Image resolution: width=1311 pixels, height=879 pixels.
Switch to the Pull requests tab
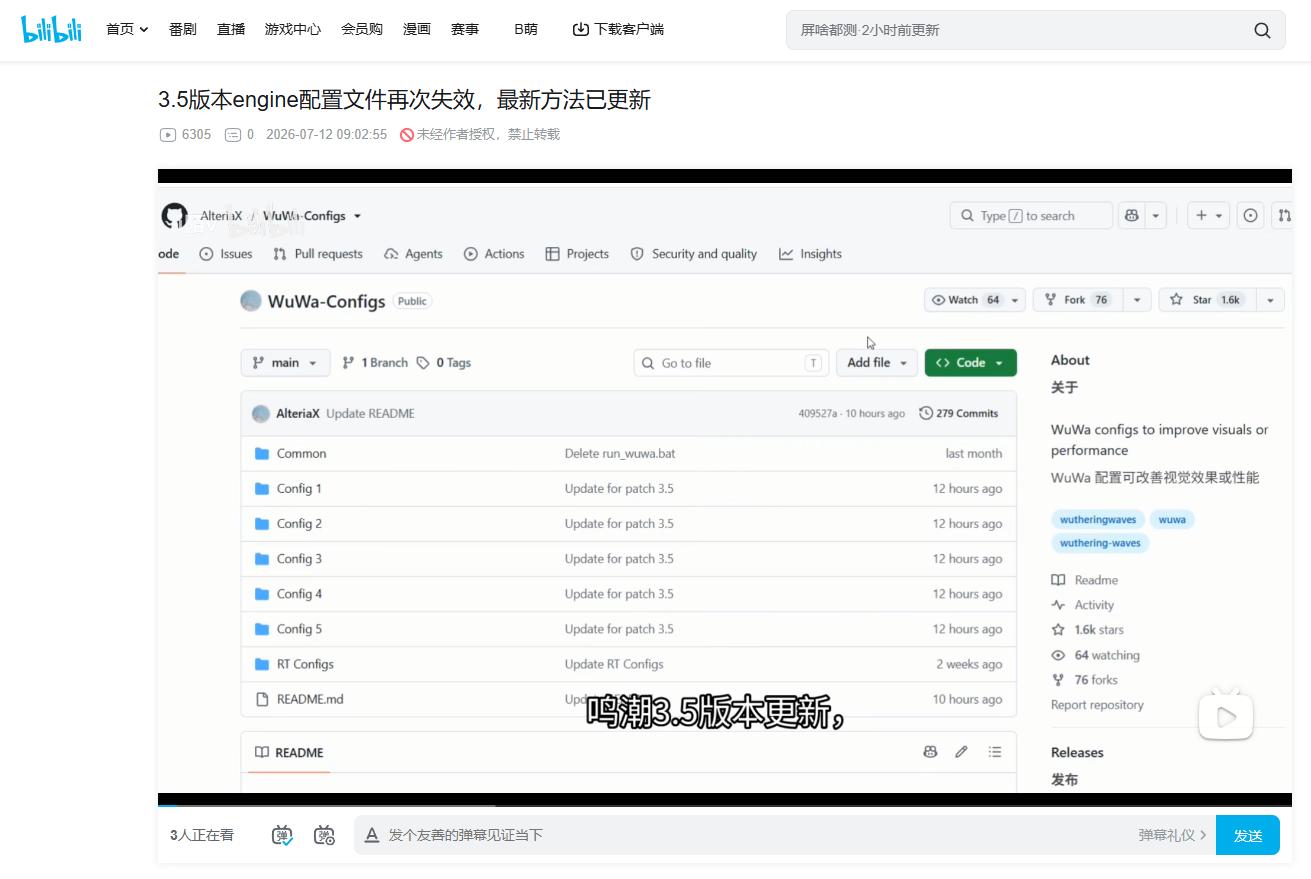(x=318, y=254)
